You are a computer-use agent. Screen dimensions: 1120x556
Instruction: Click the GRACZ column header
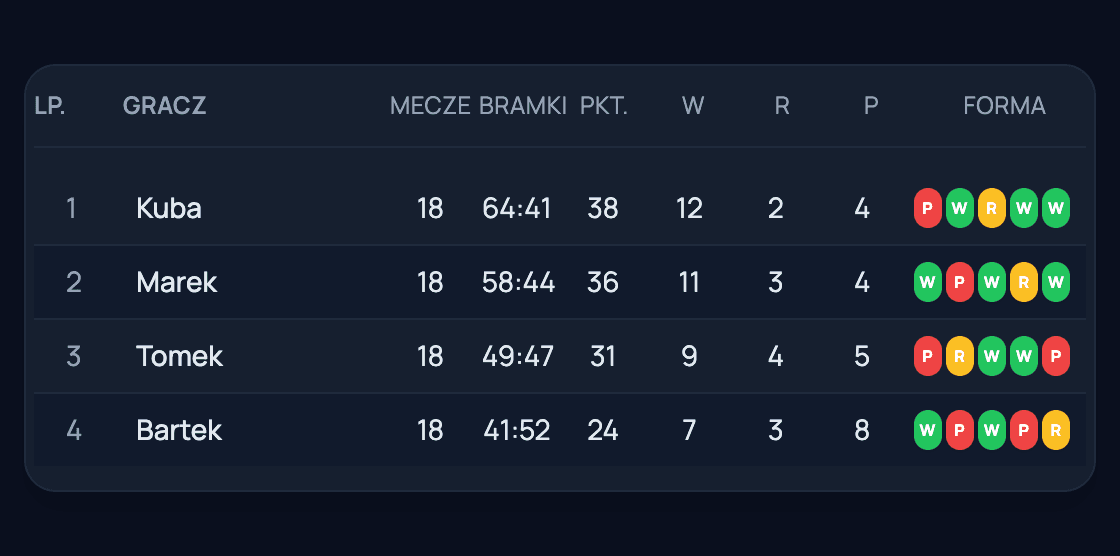164,106
